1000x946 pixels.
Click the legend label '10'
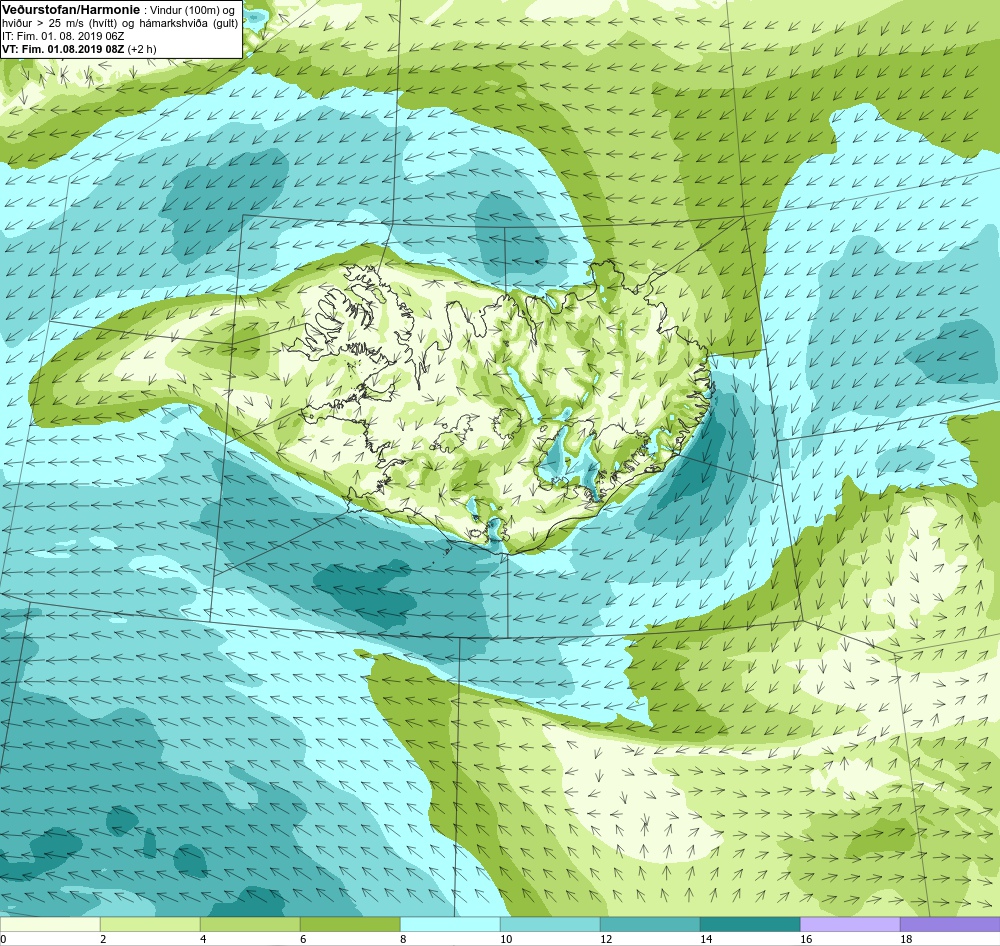click(506, 939)
